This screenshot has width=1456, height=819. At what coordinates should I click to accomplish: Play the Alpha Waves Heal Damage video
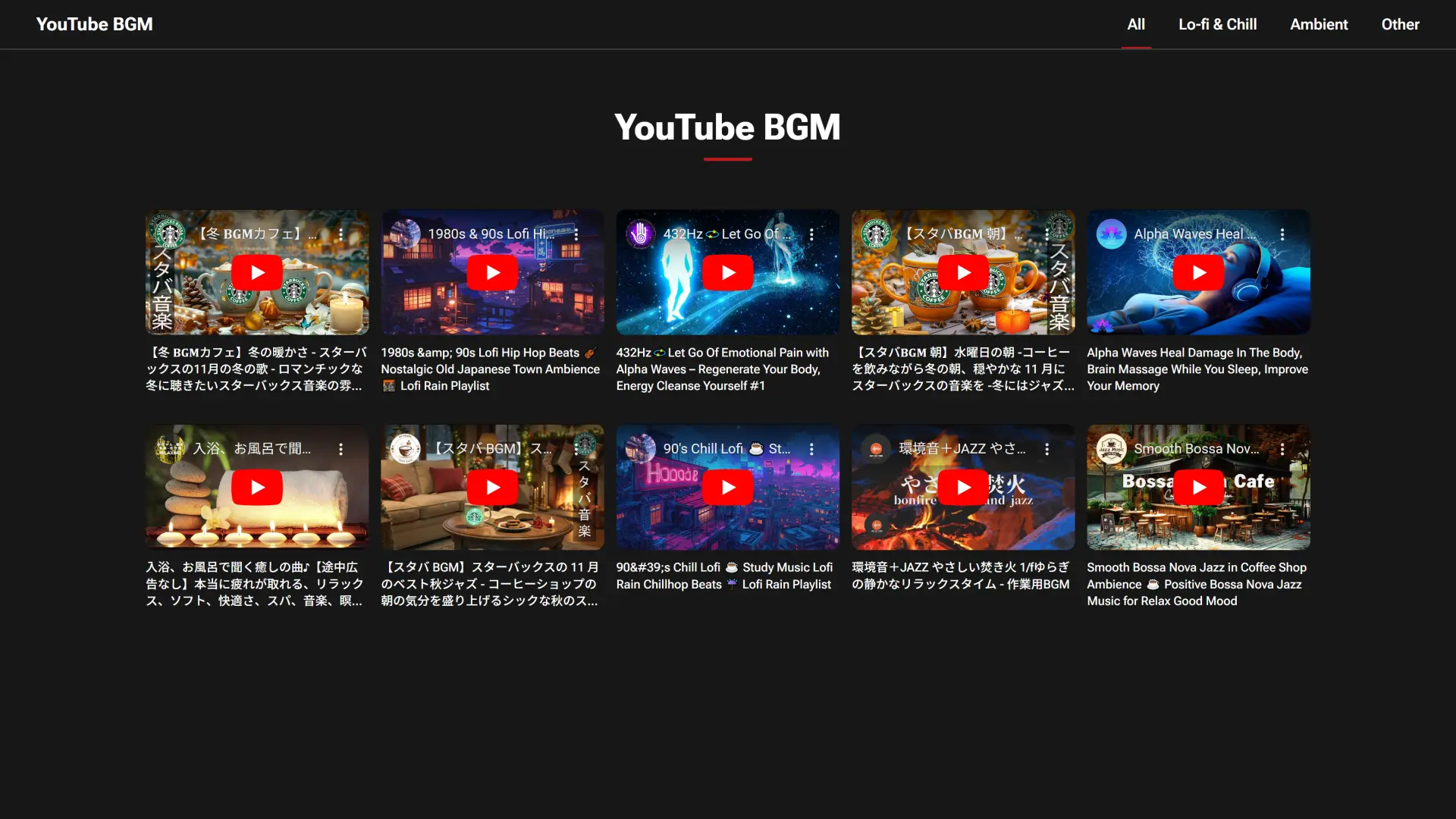[1198, 273]
